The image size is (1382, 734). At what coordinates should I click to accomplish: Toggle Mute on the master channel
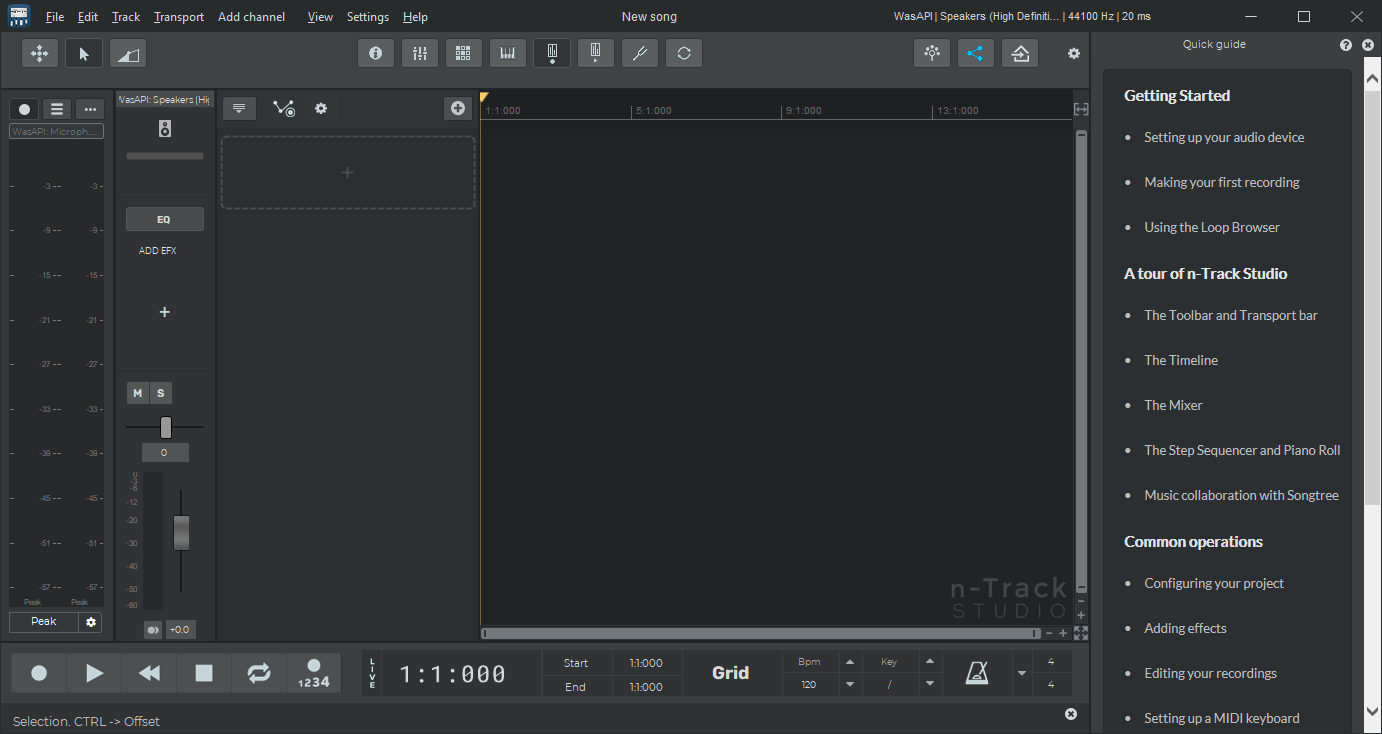pos(138,394)
